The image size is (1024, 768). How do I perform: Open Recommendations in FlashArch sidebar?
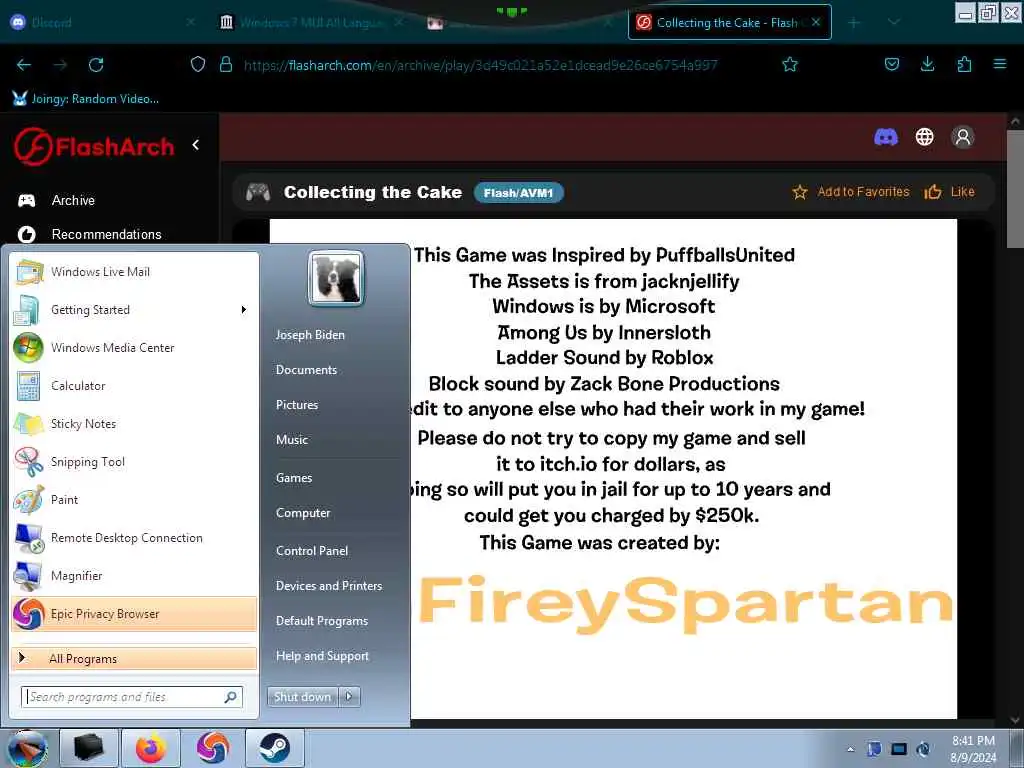pos(106,234)
